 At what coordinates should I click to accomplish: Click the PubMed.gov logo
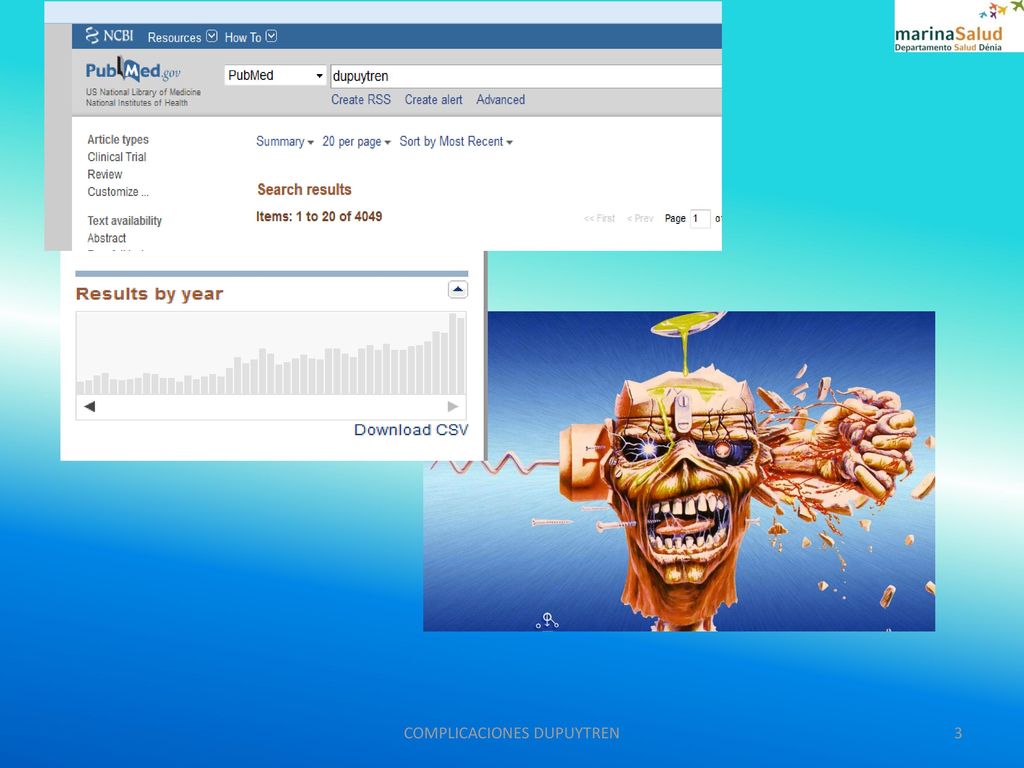click(133, 70)
